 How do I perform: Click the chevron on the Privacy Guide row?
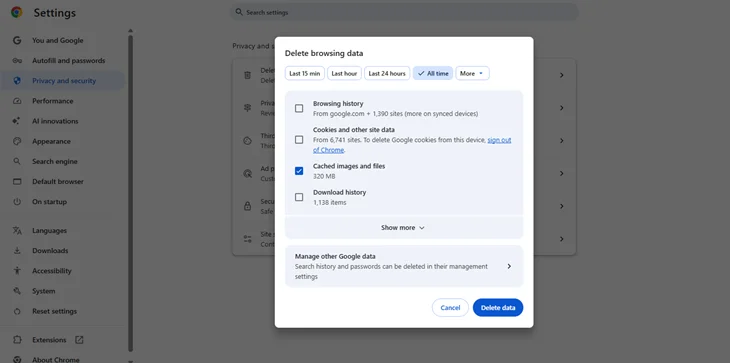tap(561, 108)
